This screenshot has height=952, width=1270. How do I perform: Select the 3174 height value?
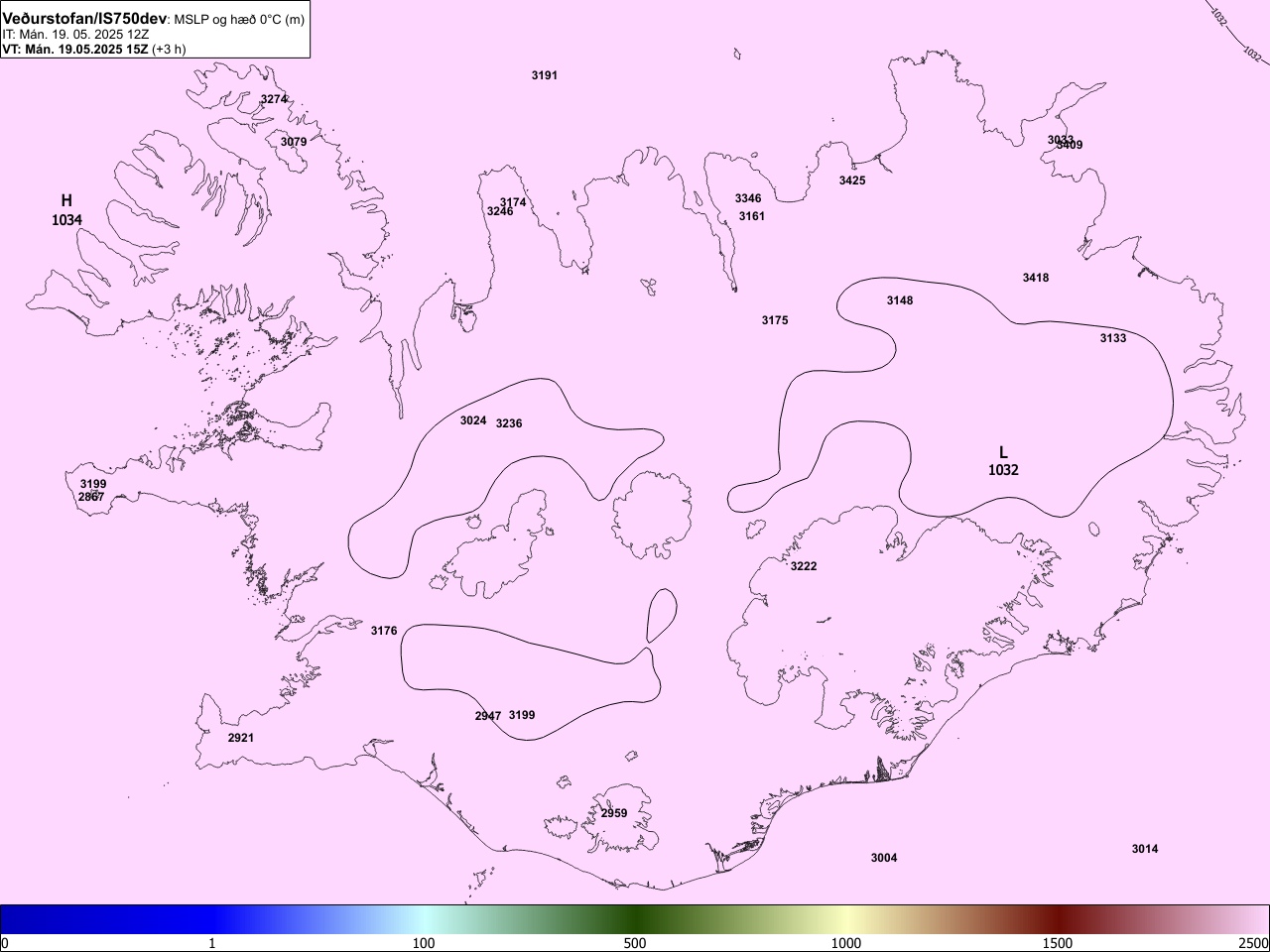pyautogui.click(x=513, y=203)
